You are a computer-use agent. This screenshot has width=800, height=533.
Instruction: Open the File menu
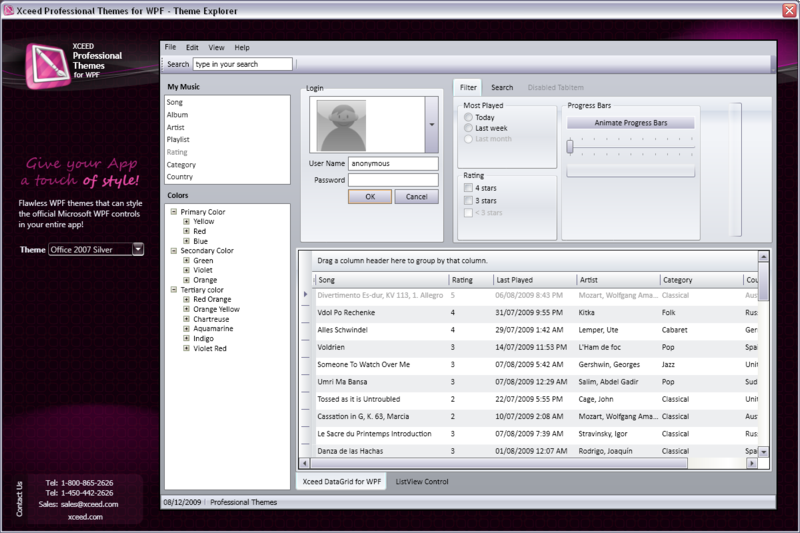coord(170,47)
